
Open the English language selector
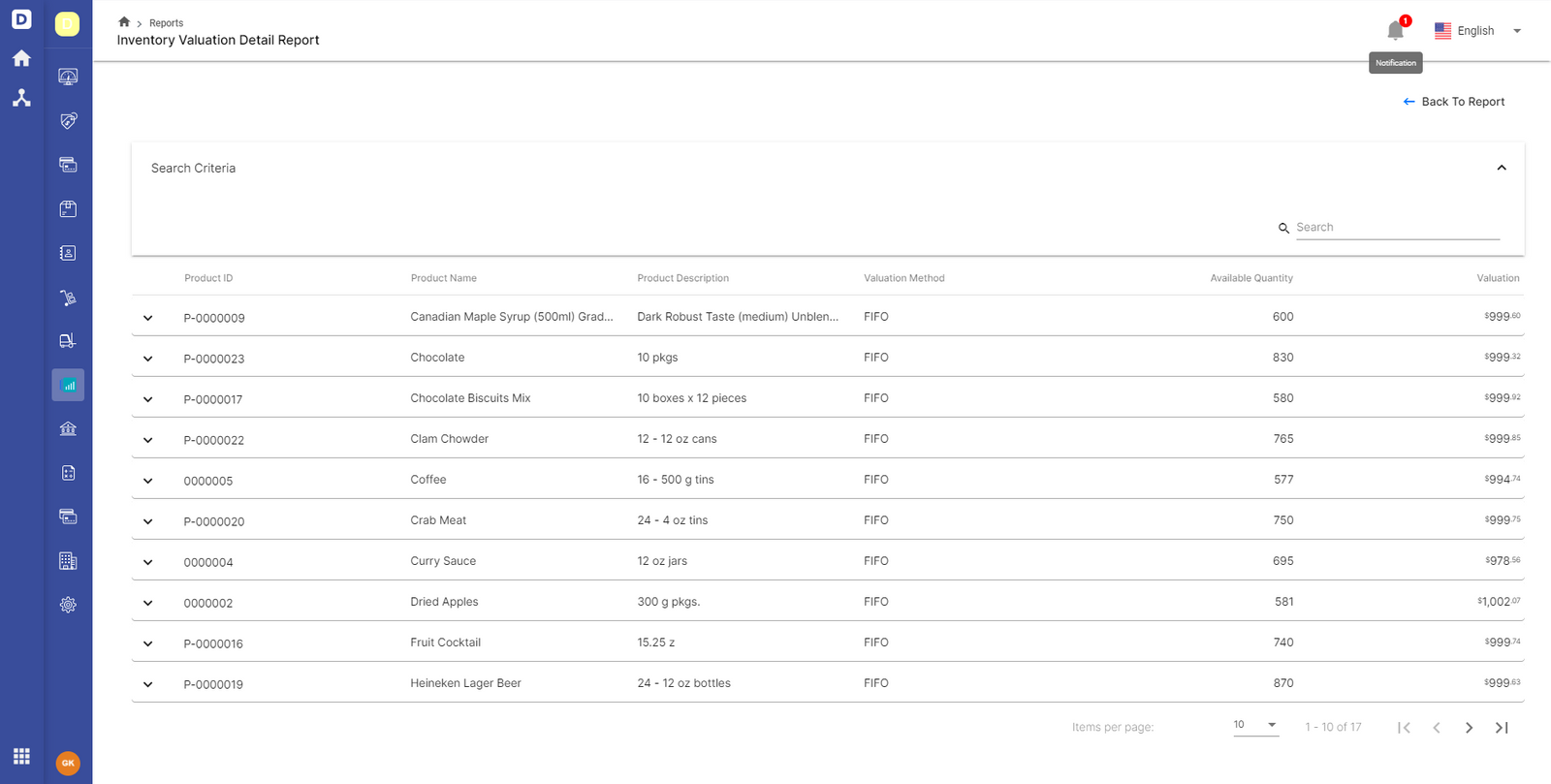(x=1477, y=31)
